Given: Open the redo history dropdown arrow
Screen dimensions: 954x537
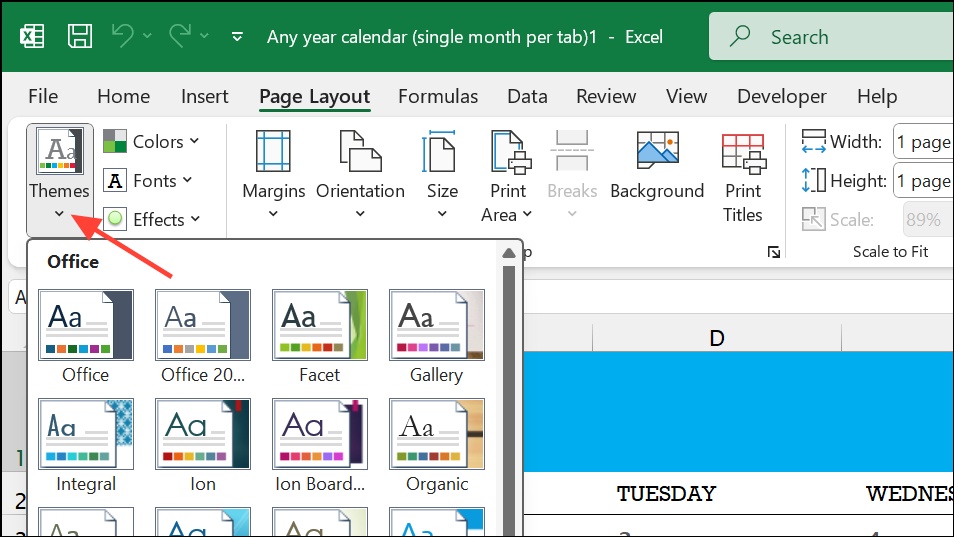Looking at the screenshot, I should point(204,36).
